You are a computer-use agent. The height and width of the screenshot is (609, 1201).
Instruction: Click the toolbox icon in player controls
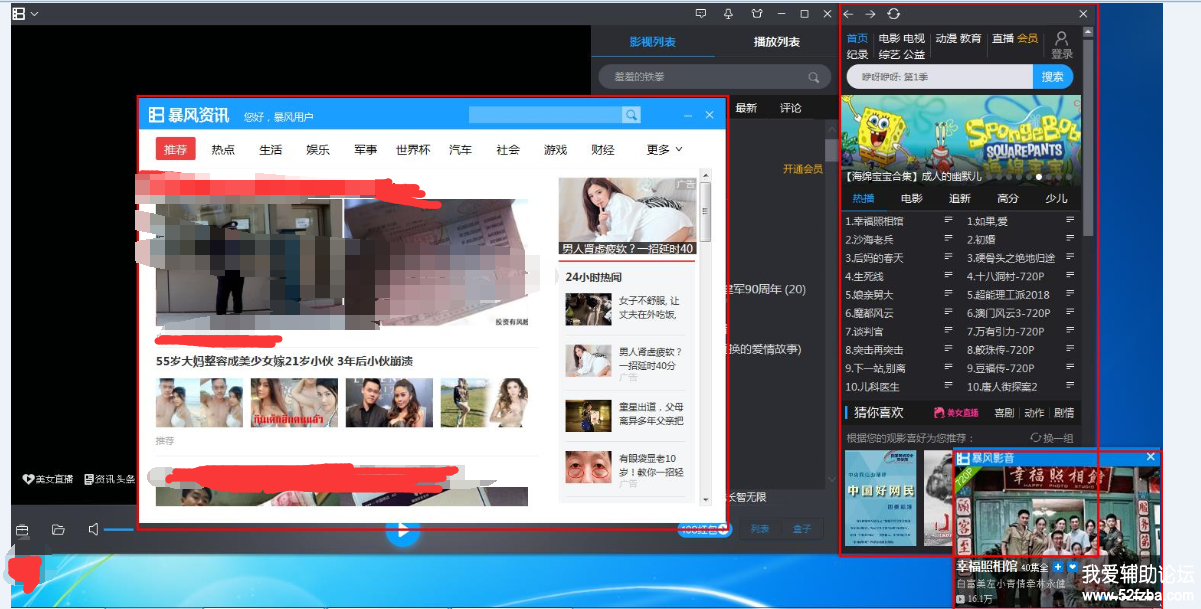tap(22, 529)
